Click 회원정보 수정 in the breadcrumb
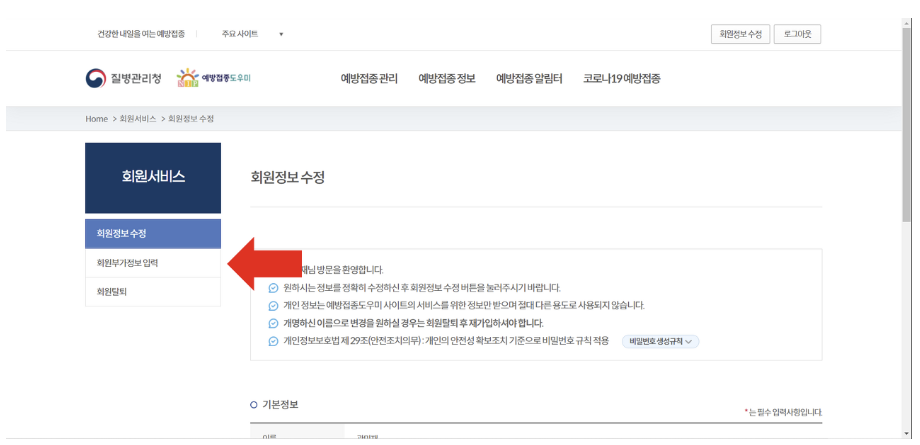 191,119
